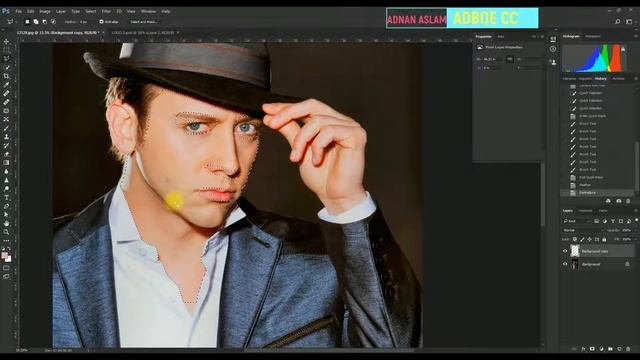Select the Gradient tool
Viewport: 640px width, 360px height.
pos(6,162)
